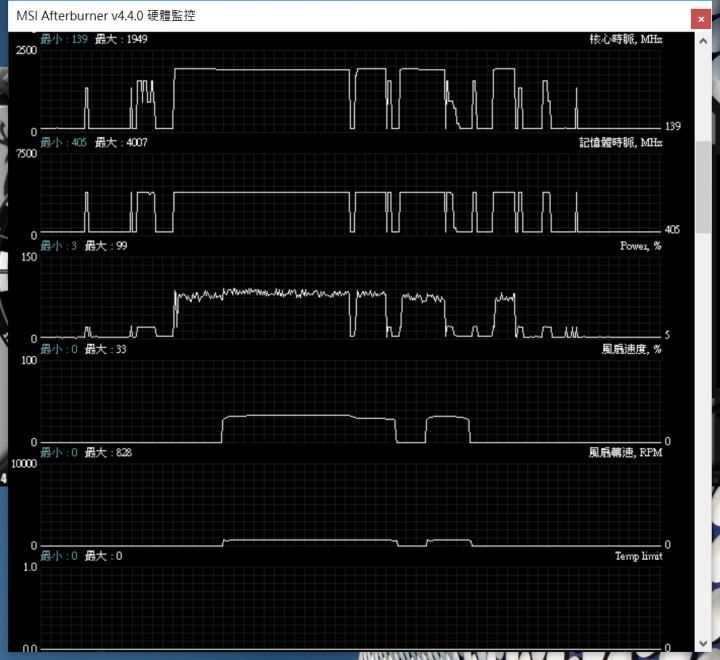720x660 pixels.
Task: Click the 7500 axis label of memory clock graph
Action: coord(26,153)
